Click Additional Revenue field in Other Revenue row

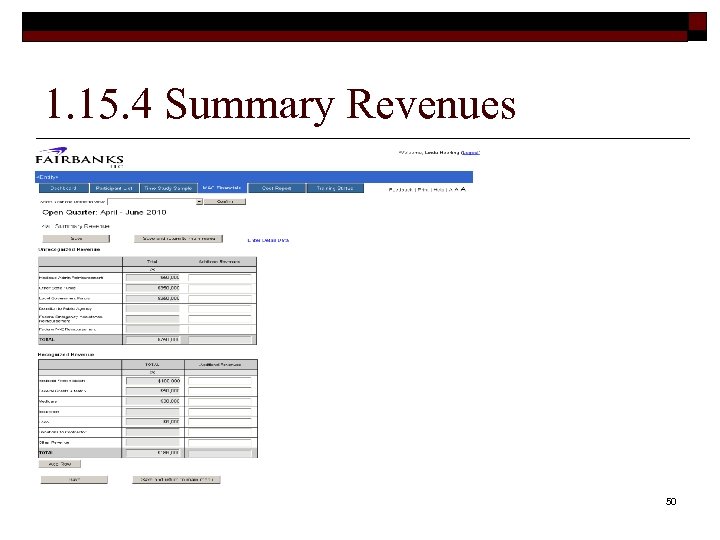pyautogui.click(x=220, y=443)
